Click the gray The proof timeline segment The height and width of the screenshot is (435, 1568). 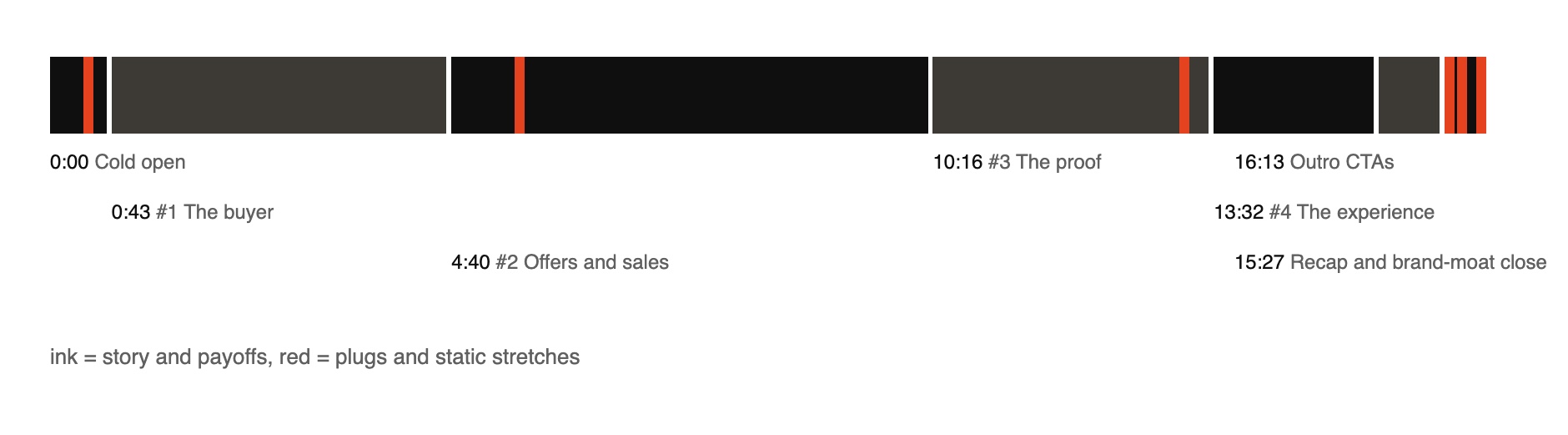1056,95
